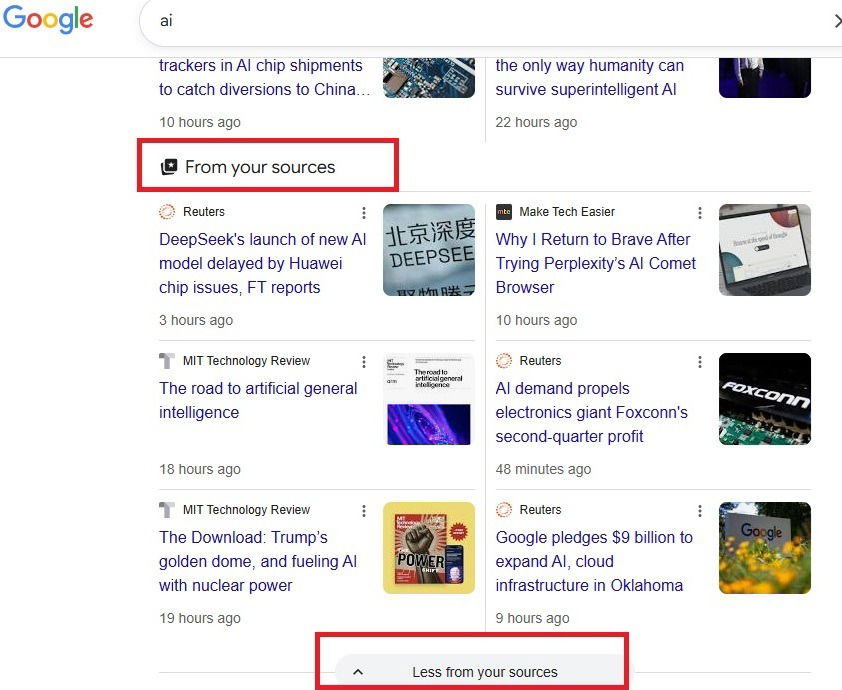Open the three-dot menu beside 'The road to artificial general intelligence'
Image resolution: width=842 pixels, height=690 pixels.
pos(364,361)
